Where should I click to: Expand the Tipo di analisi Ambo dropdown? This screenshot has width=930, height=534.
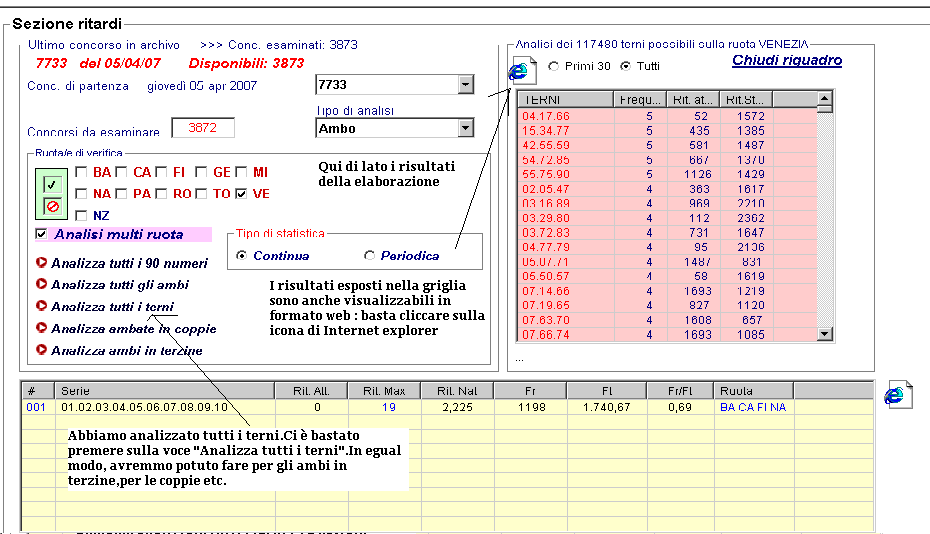(x=465, y=128)
